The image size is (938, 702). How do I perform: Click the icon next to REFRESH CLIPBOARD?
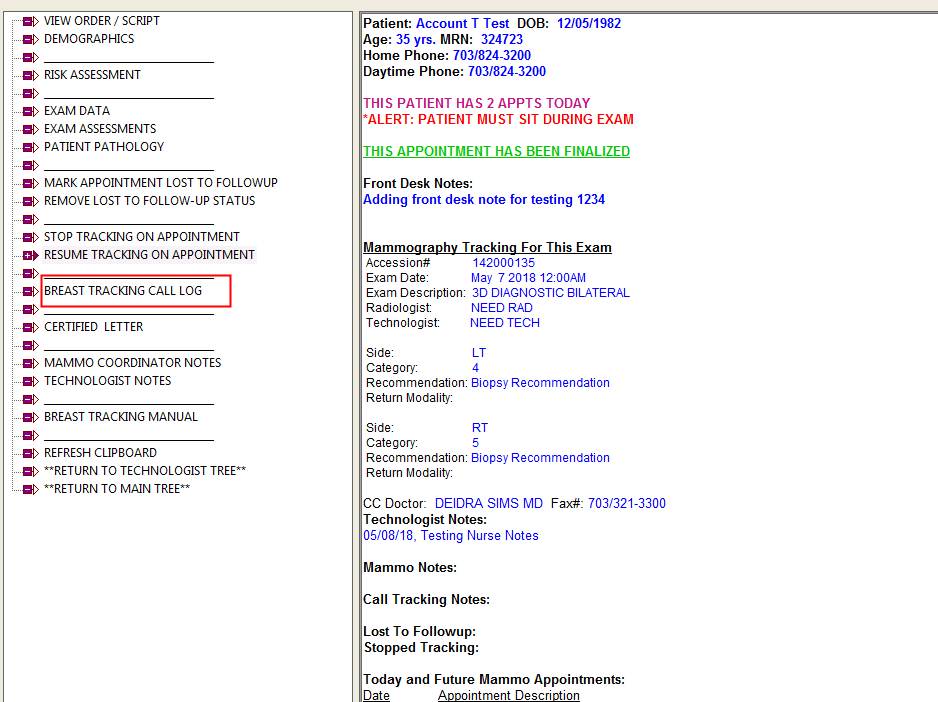(31, 453)
